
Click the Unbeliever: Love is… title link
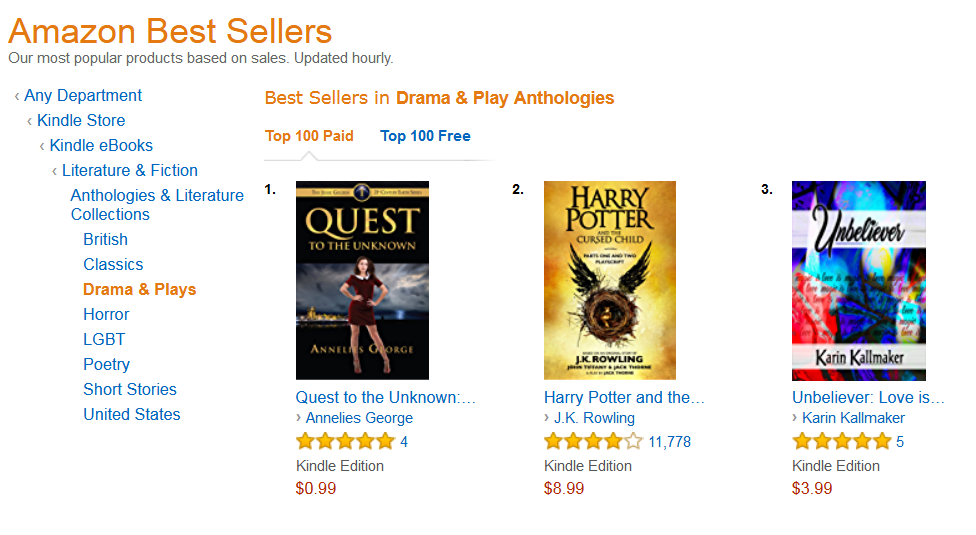tap(868, 398)
